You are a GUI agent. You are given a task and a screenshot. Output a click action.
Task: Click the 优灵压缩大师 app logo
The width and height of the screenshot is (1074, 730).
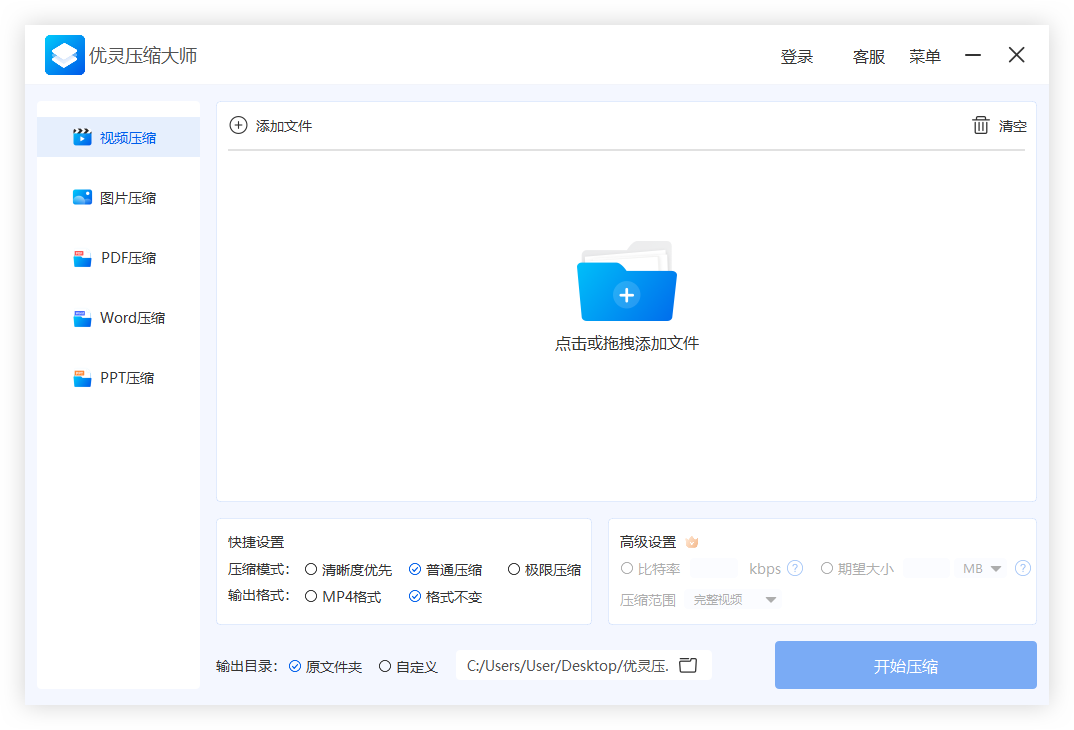coord(65,56)
